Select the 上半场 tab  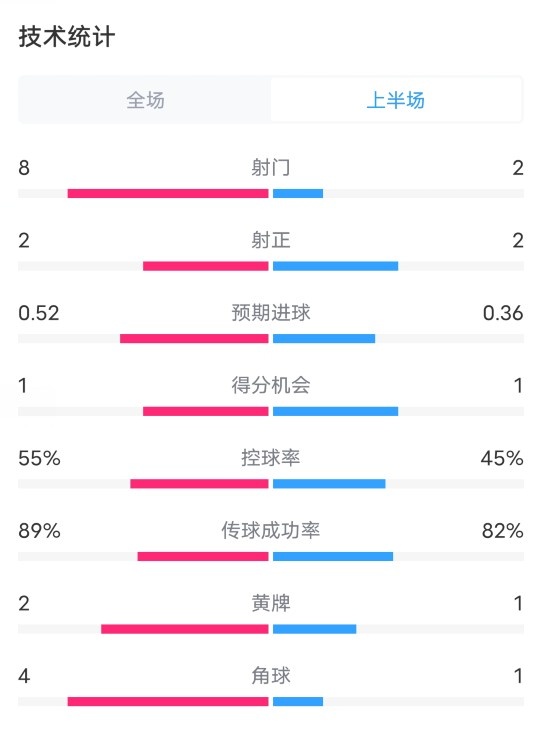pos(396,100)
